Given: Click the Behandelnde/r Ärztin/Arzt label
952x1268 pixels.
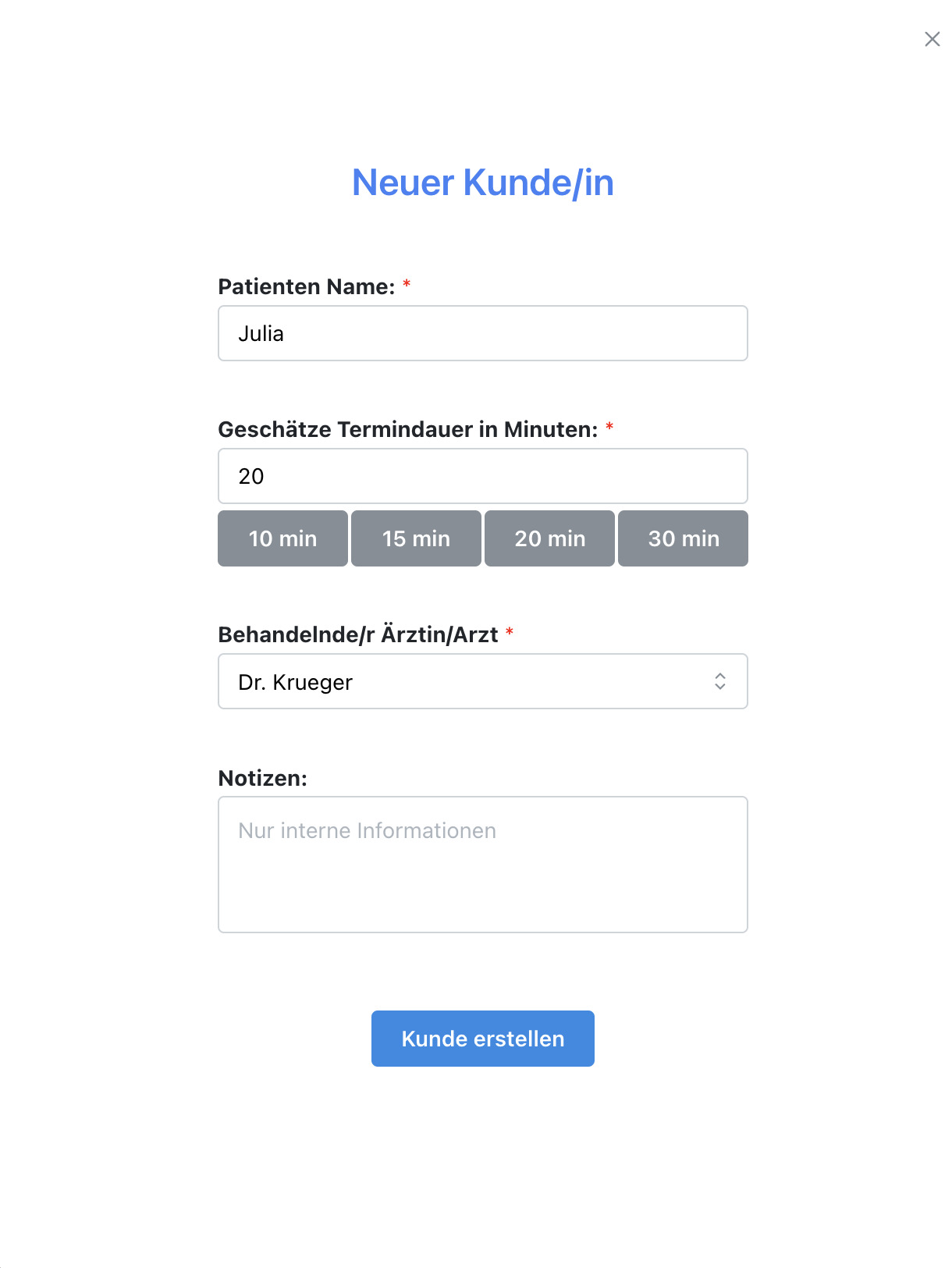Looking at the screenshot, I should [x=358, y=635].
